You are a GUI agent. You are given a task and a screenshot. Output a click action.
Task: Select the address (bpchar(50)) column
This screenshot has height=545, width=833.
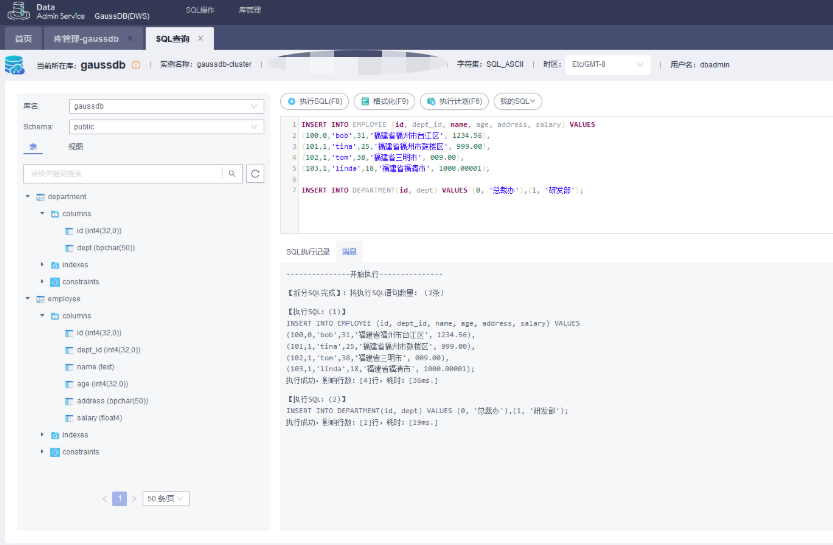(x=113, y=401)
